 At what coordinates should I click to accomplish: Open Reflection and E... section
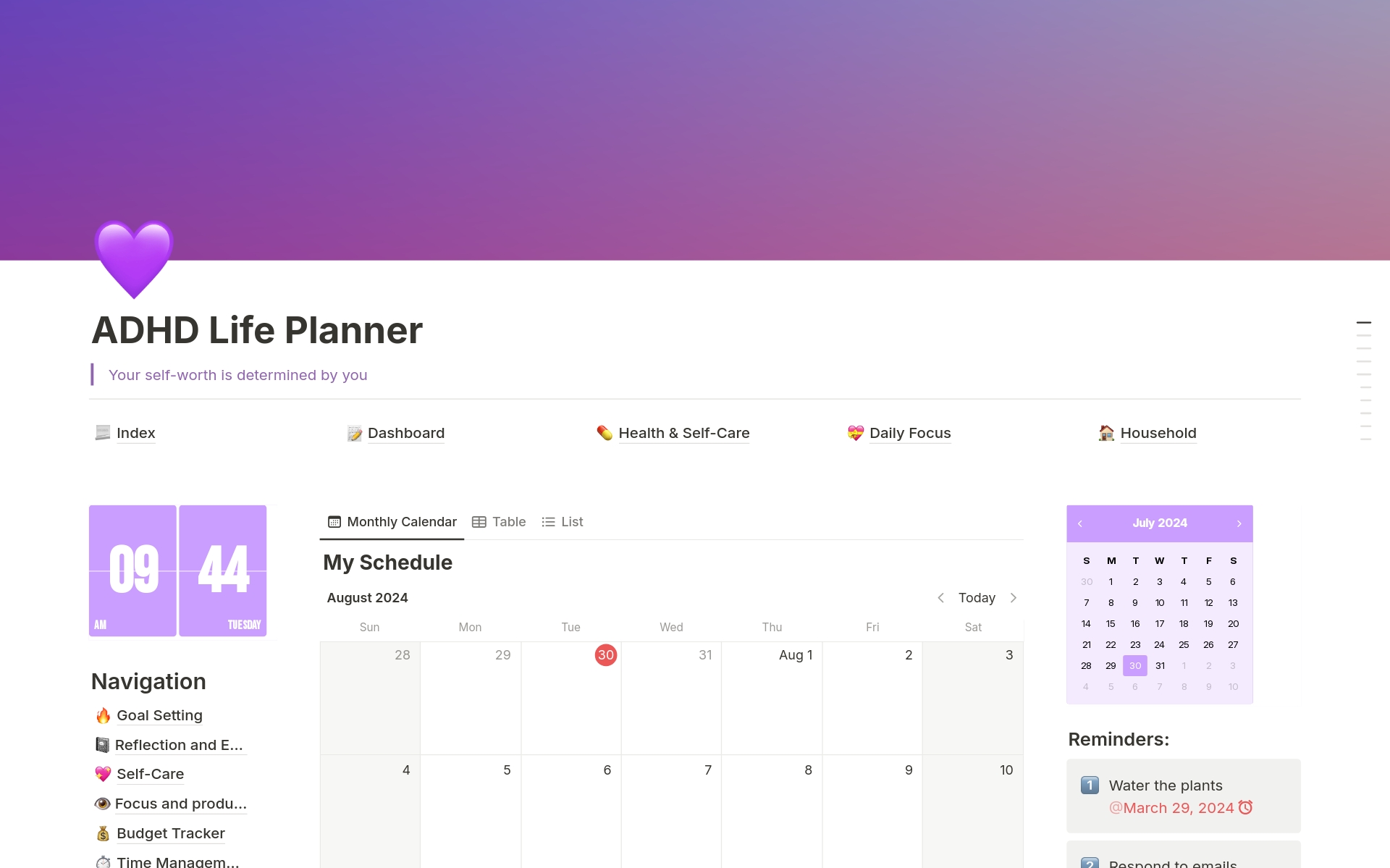point(168,744)
